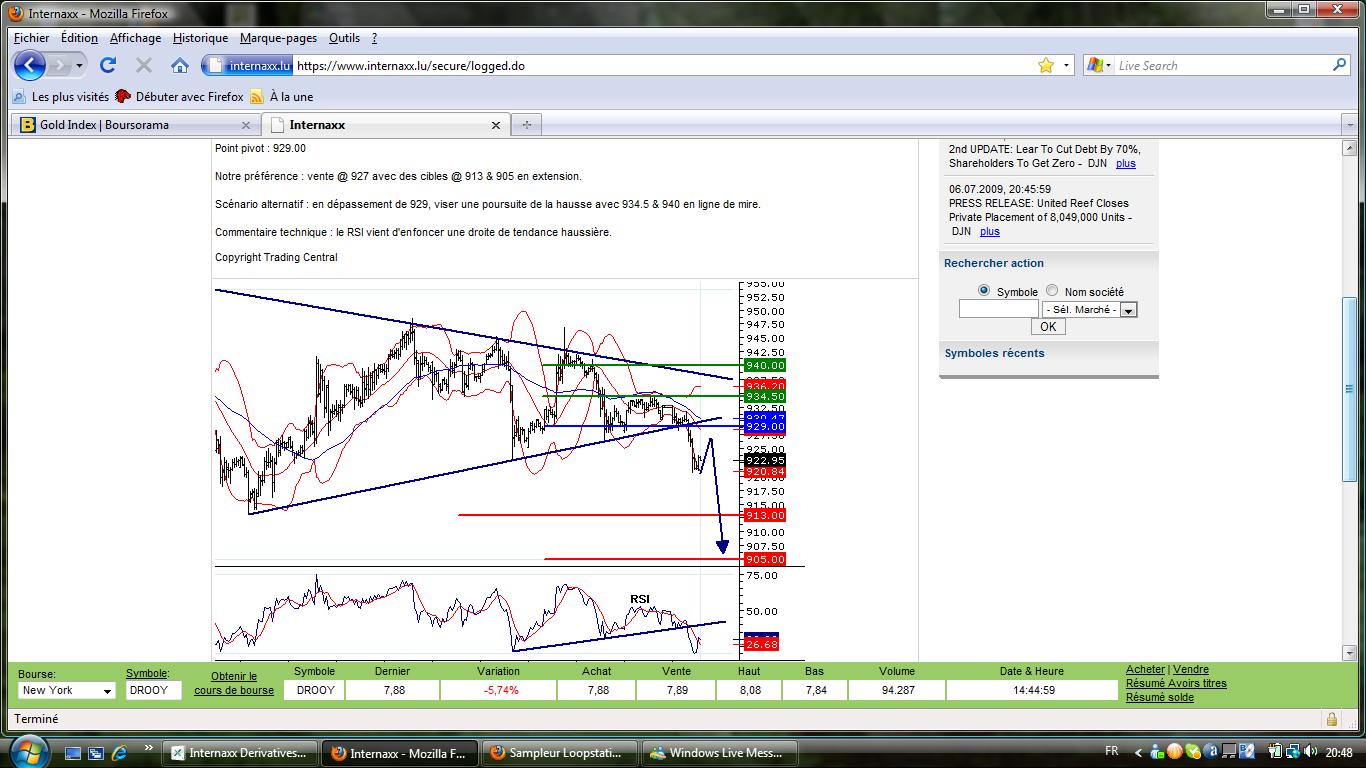
Task: Switch to the Gold Index Boursorama tab
Action: (x=104, y=125)
